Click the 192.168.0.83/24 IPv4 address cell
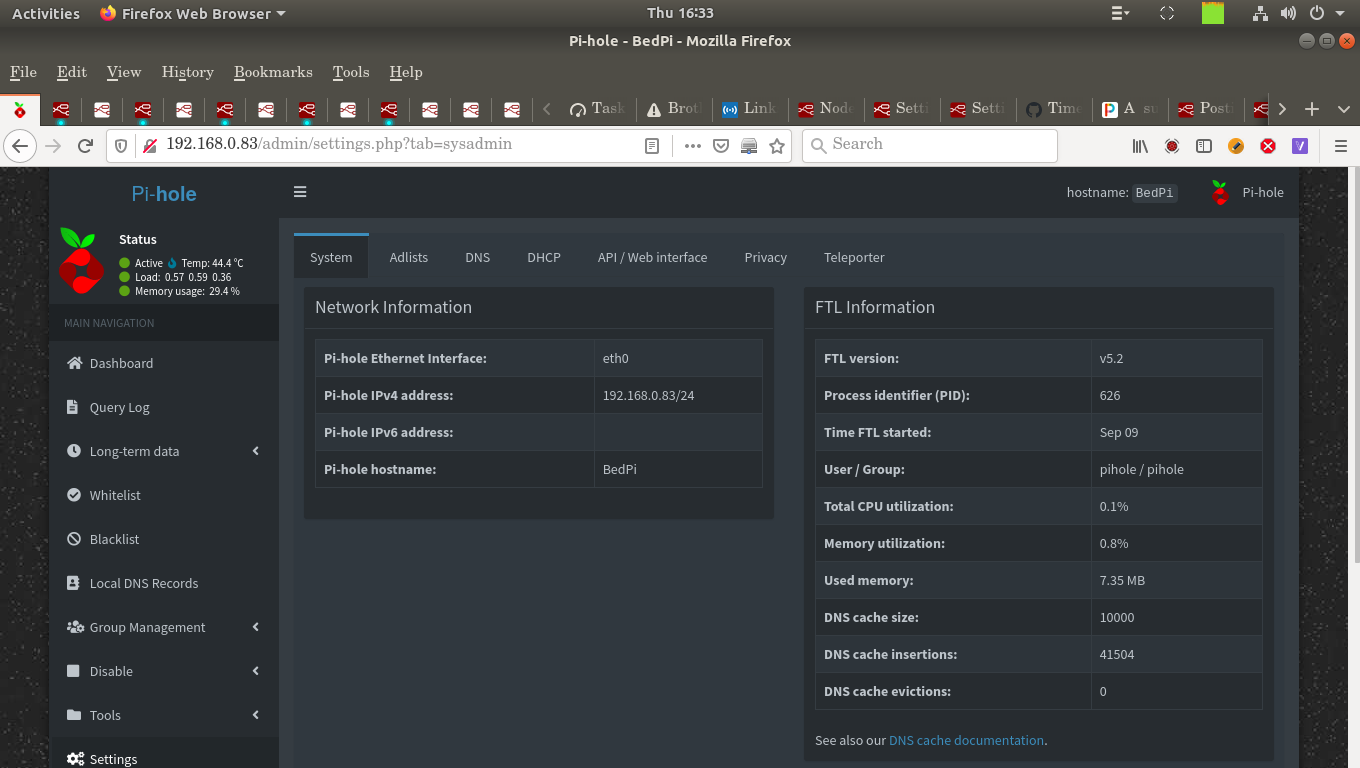Viewport: 1360px width, 768px height. pos(678,395)
